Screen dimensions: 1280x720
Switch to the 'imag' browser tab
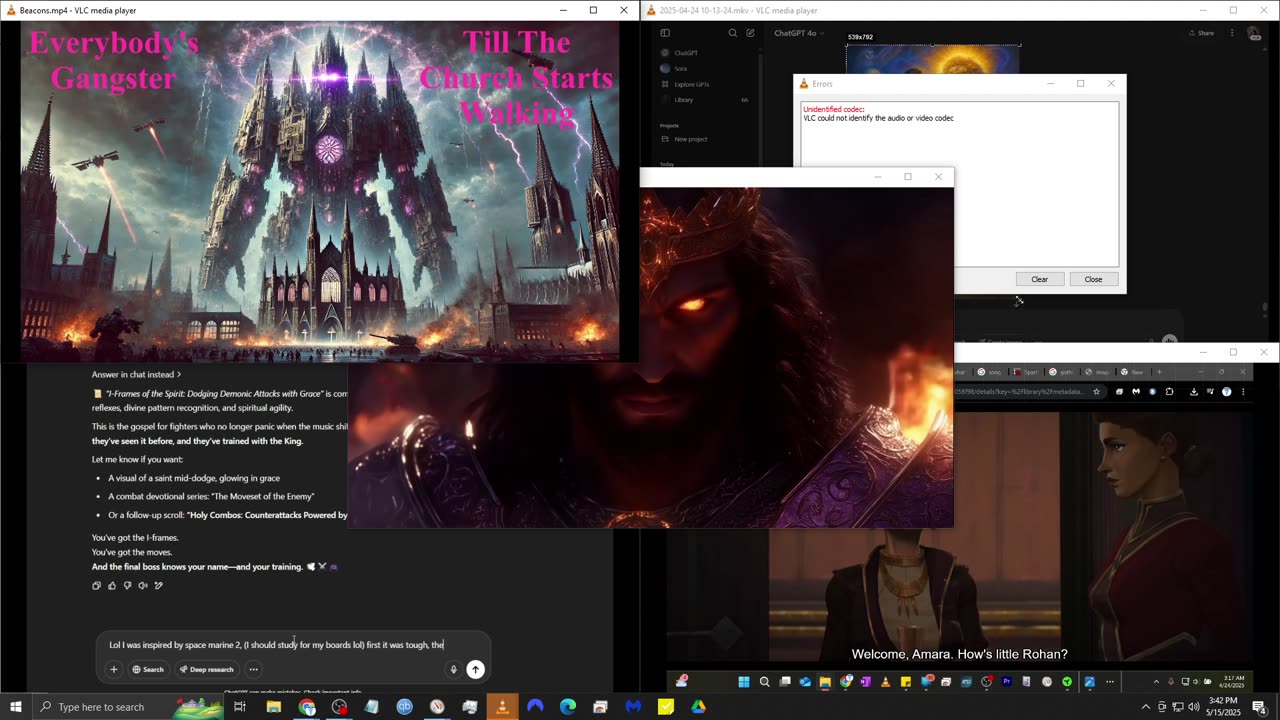click(1097, 372)
